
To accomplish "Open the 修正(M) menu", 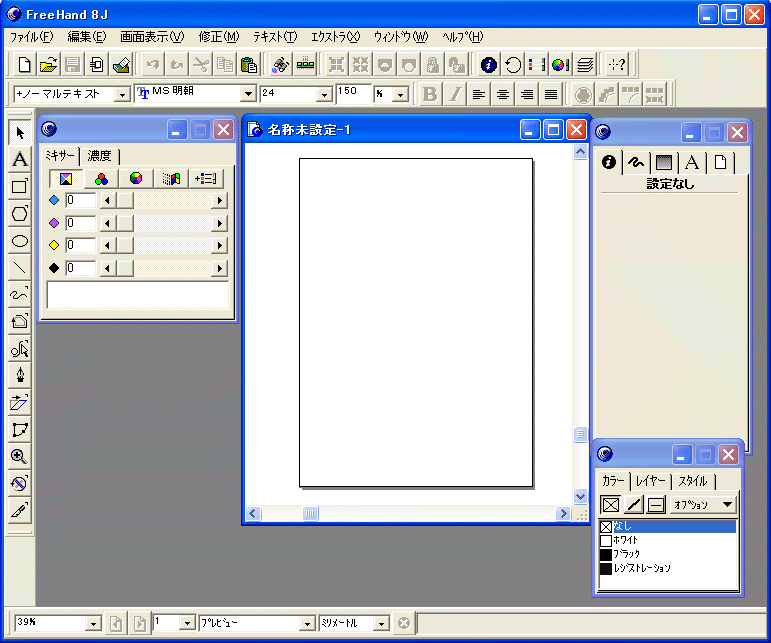I will tap(218, 37).
